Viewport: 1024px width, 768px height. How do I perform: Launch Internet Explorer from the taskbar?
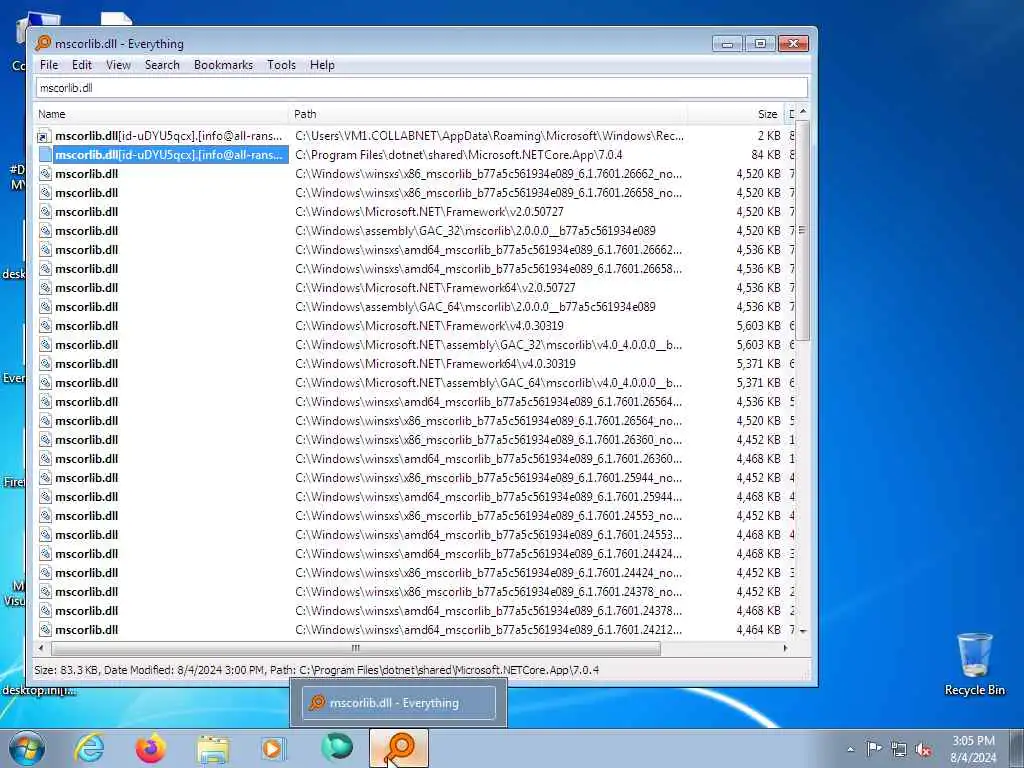tap(89, 748)
